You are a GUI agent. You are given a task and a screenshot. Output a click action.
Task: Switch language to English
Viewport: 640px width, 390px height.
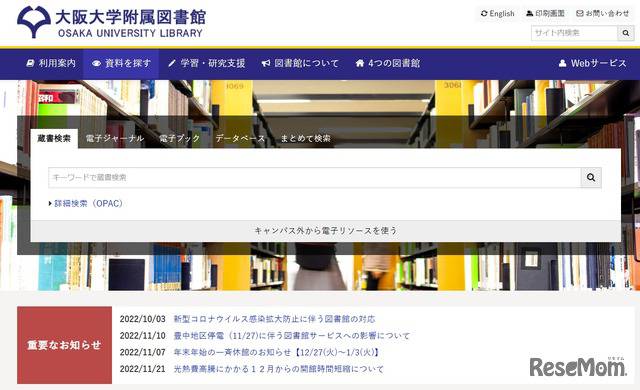(498, 13)
